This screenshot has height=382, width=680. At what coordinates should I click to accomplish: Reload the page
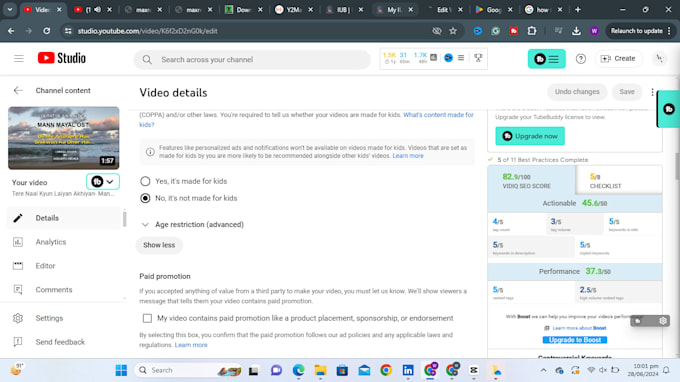tap(46, 31)
